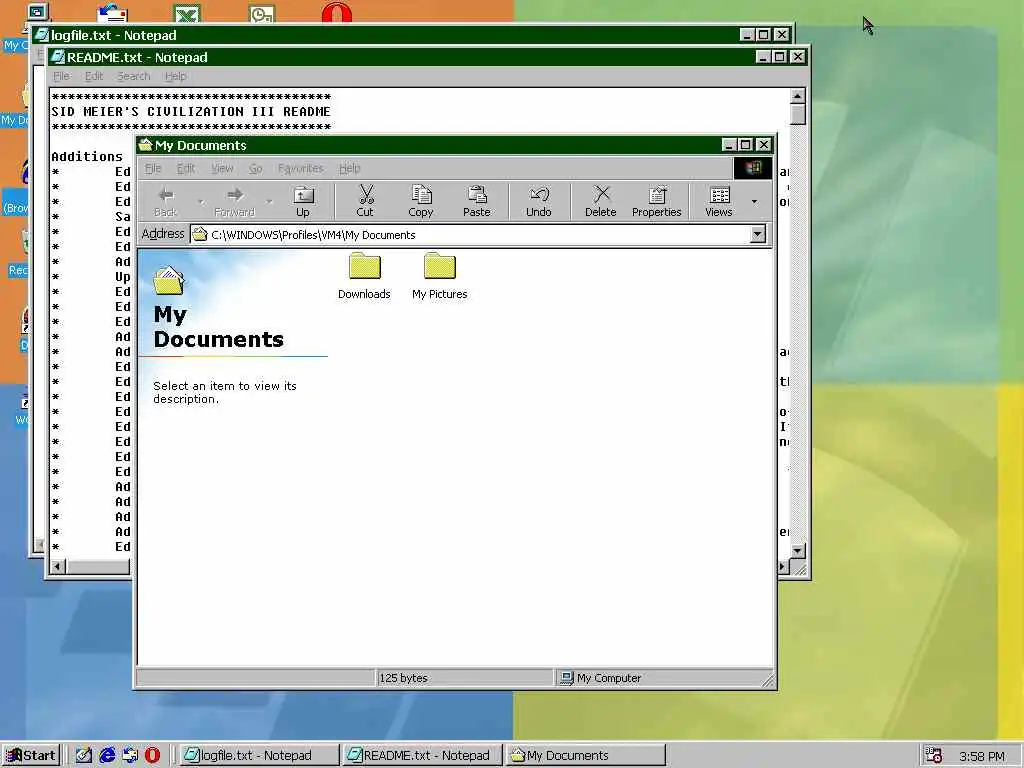
Task: Click logfile.txt Notepad title bar icon
Action: (42, 35)
